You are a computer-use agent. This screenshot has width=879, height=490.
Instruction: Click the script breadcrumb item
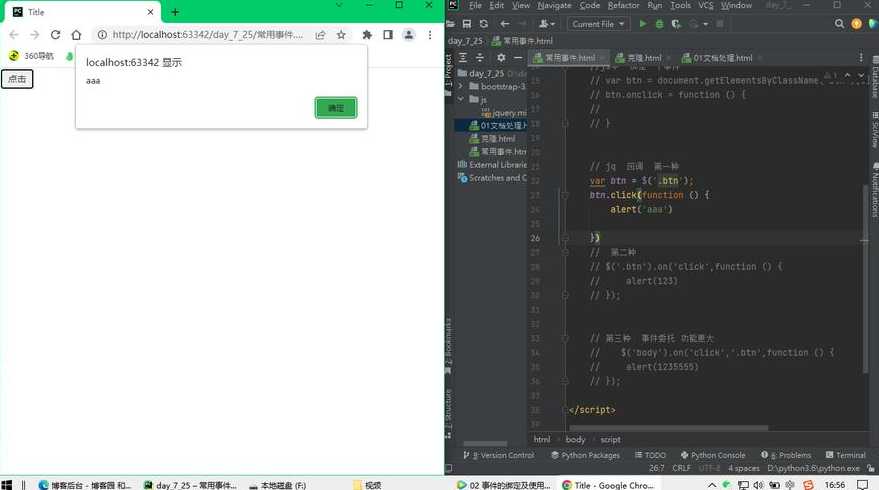coord(610,440)
